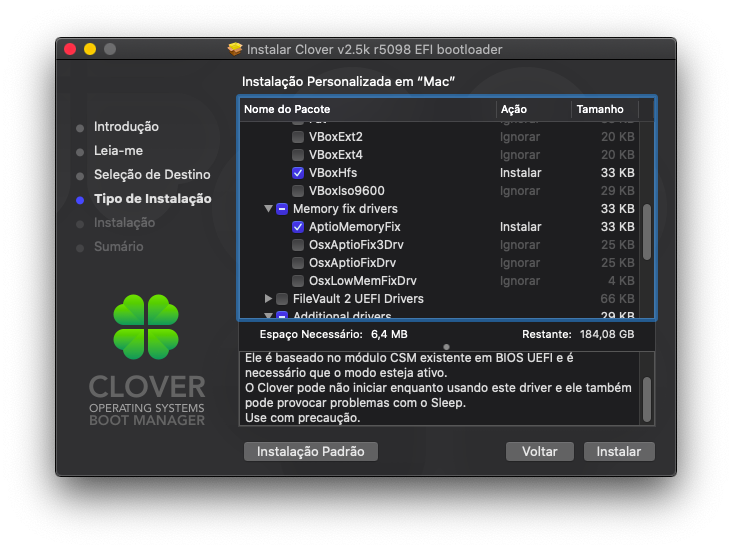Screen dimensions: 732x550
Task: Select the VBoxHfs row label
Action: [x=333, y=173]
